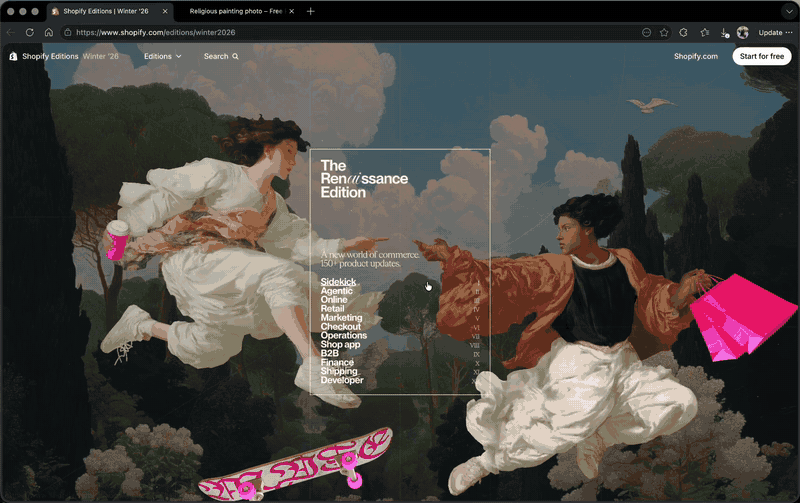Close the Shopify Editions tab
The height and width of the screenshot is (503, 800).
coord(165,11)
